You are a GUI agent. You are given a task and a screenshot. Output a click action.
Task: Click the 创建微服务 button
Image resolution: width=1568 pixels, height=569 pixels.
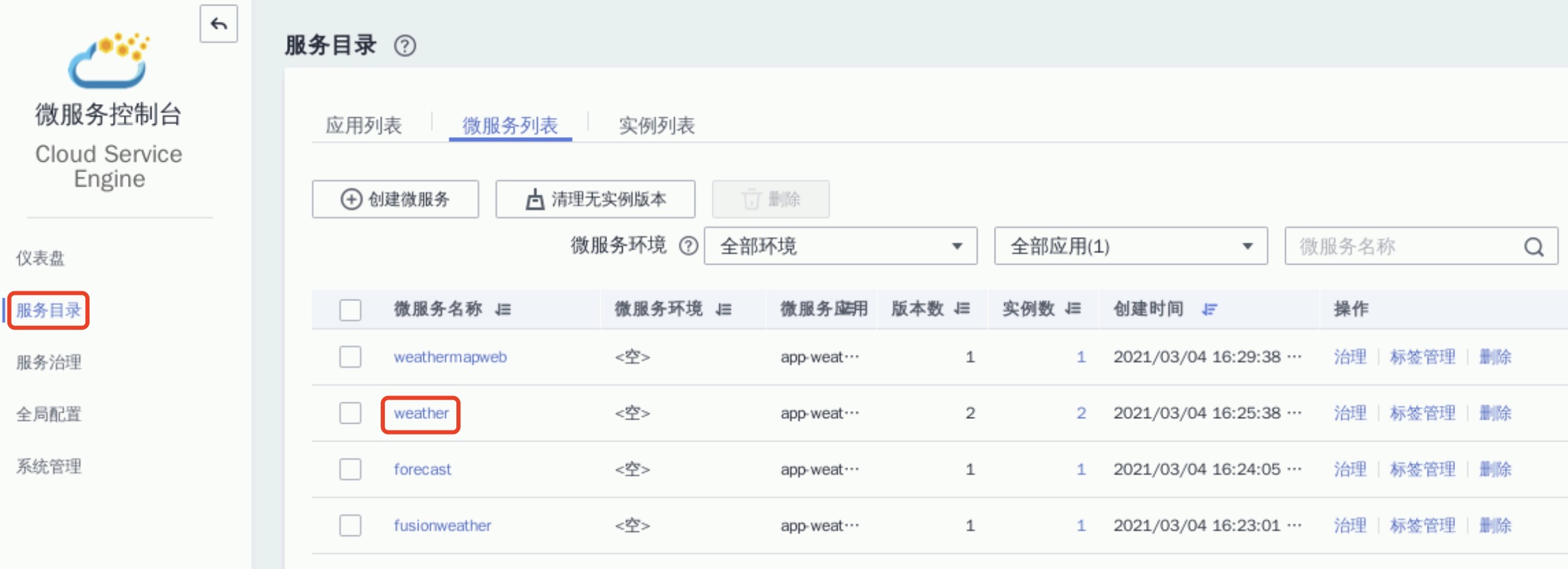click(x=395, y=199)
